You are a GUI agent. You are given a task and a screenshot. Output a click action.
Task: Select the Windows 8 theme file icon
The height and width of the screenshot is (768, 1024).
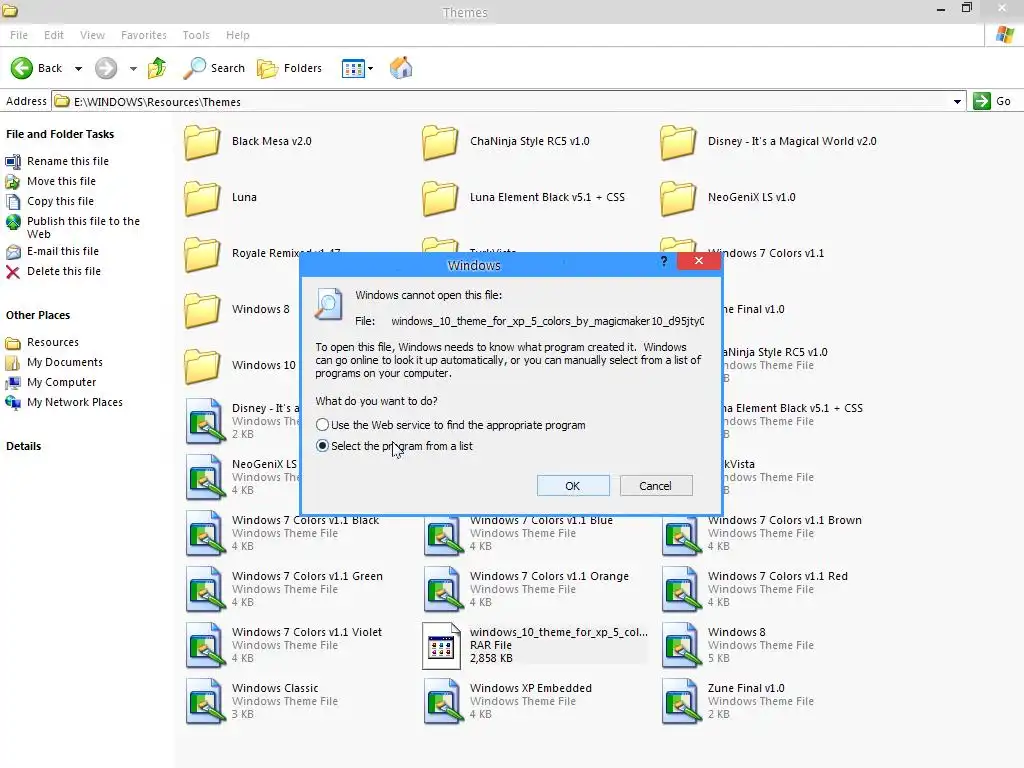[x=680, y=646]
